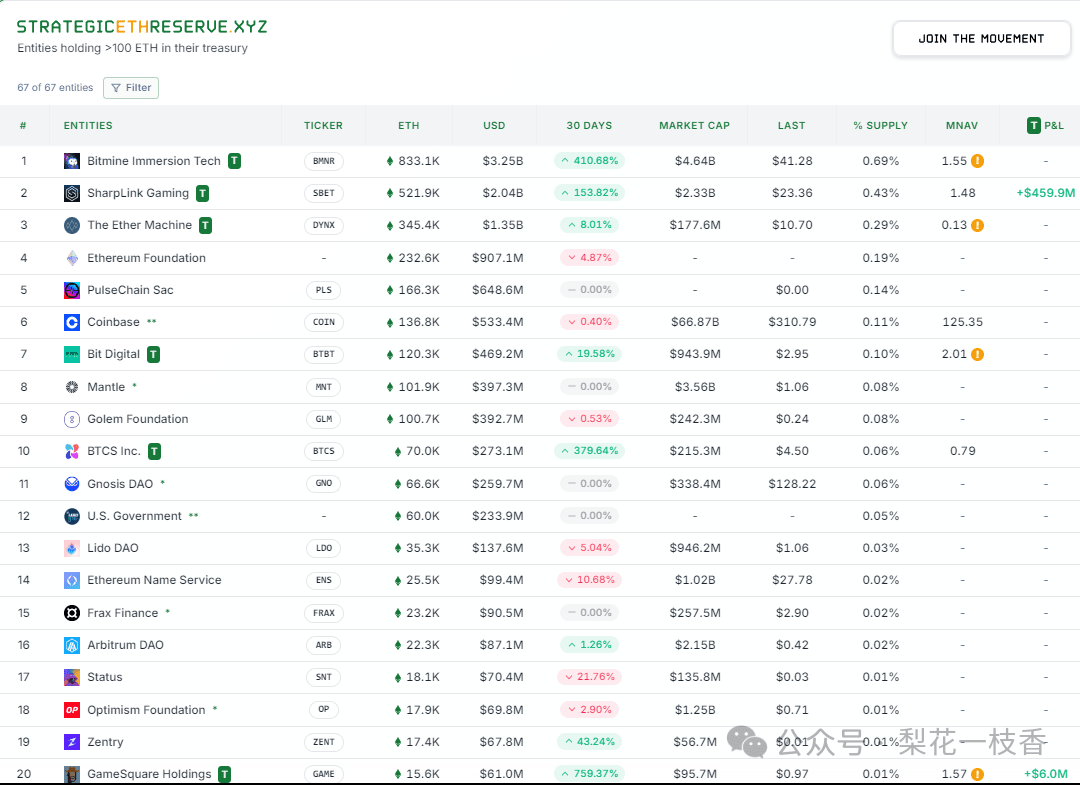The height and width of the screenshot is (785, 1080).
Task: Sort by the ENTITIES column header
Action: [x=88, y=125]
